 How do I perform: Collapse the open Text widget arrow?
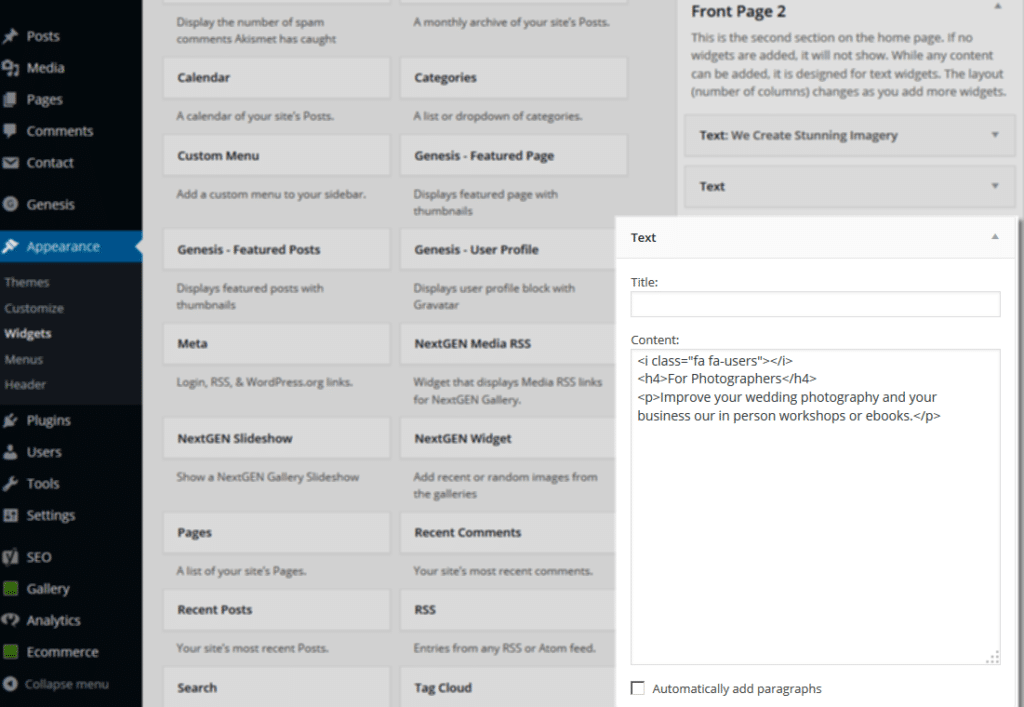(x=995, y=237)
